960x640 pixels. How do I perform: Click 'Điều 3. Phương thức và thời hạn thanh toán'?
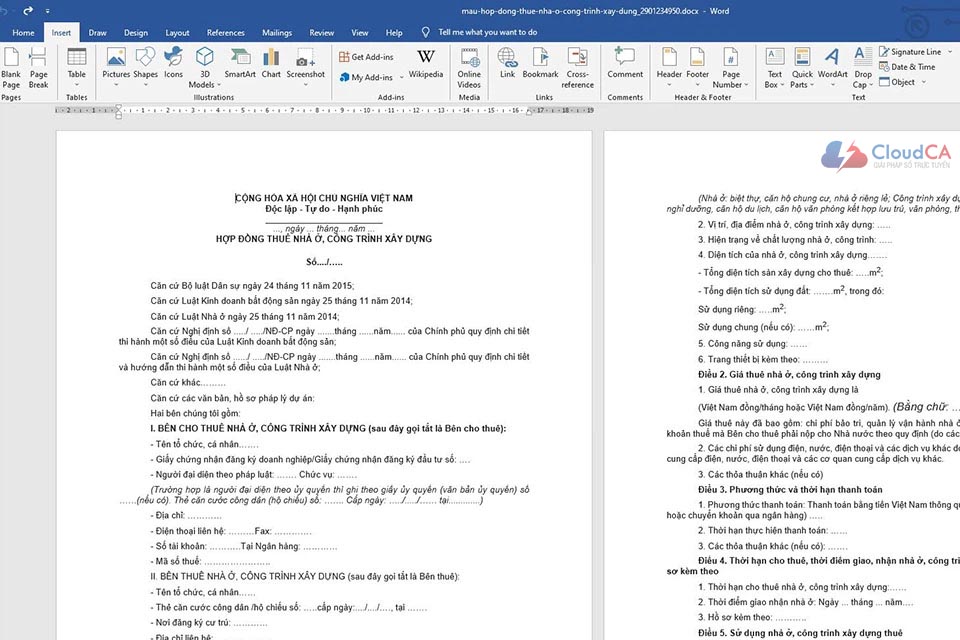click(790, 489)
